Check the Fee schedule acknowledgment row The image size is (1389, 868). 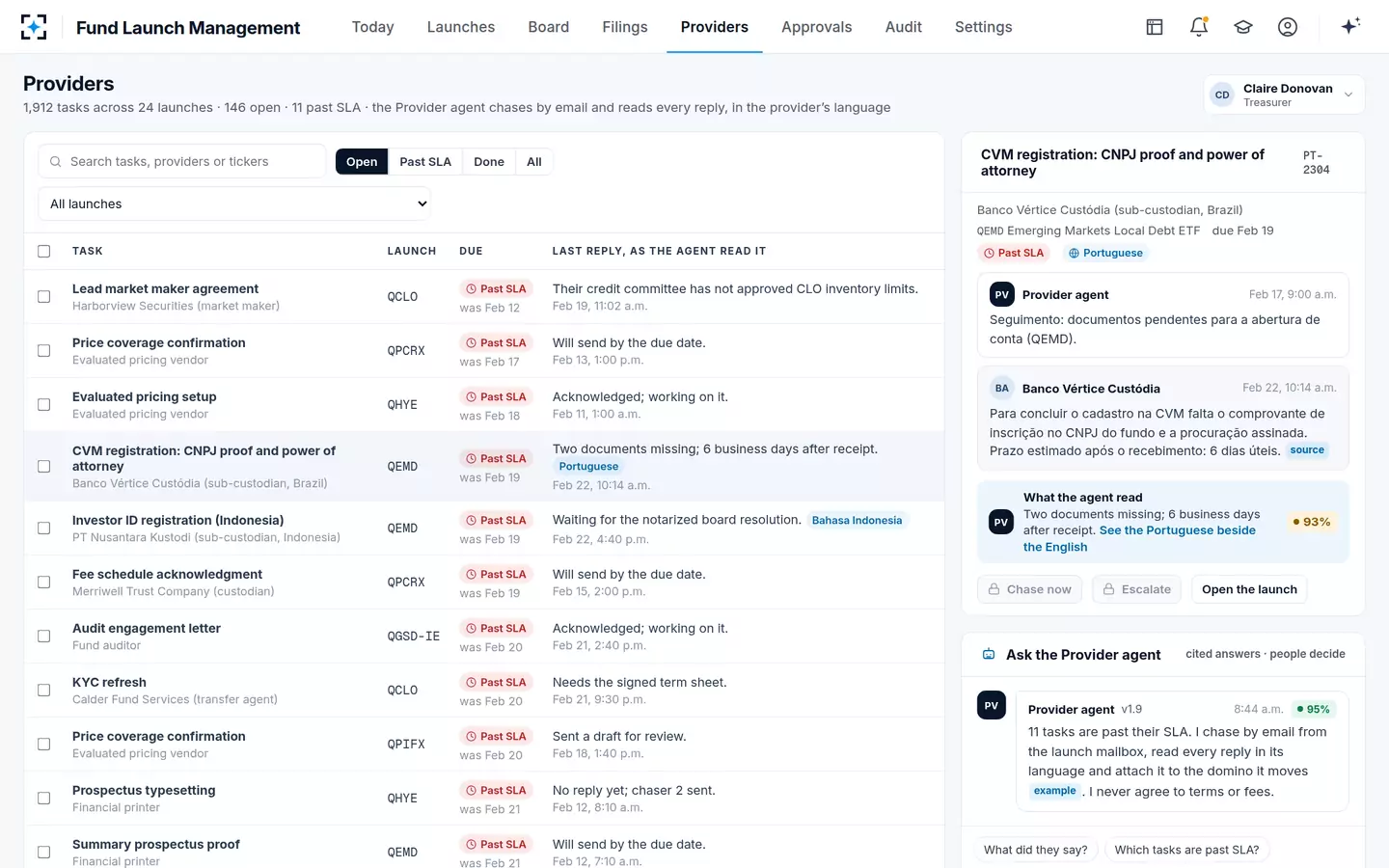44,583
